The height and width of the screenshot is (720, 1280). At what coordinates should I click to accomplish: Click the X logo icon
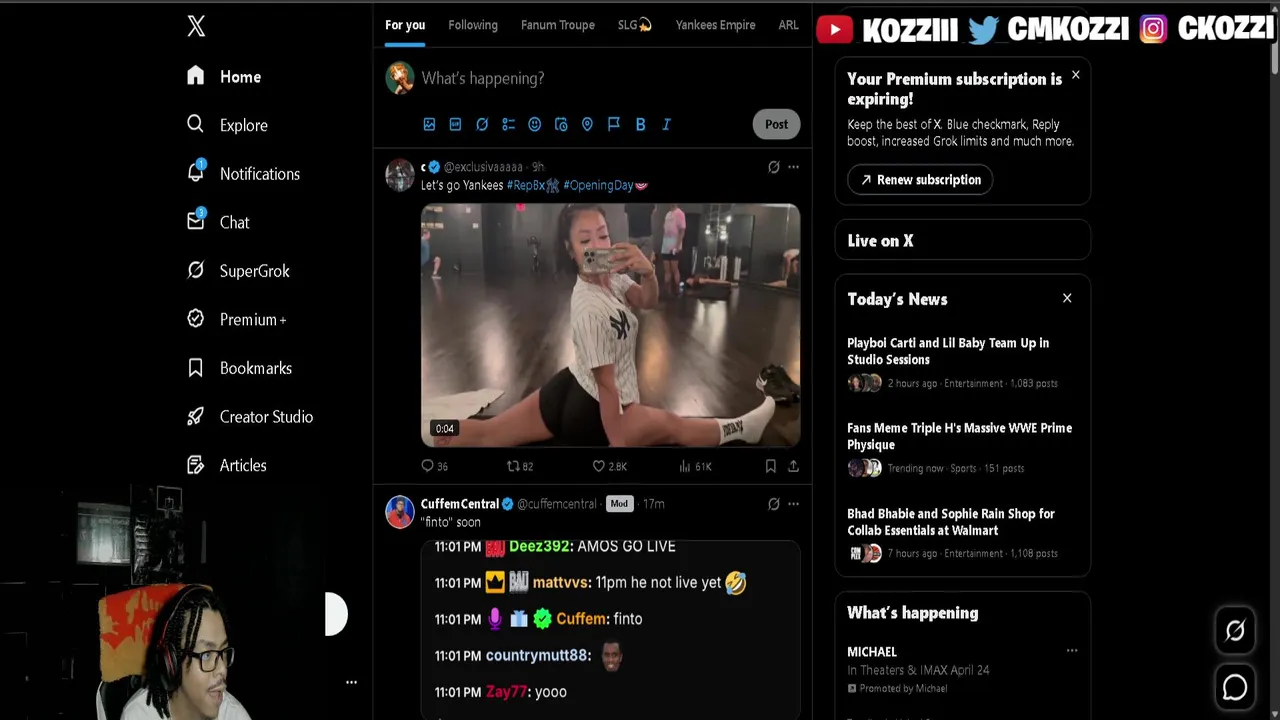pyautogui.click(x=196, y=26)
